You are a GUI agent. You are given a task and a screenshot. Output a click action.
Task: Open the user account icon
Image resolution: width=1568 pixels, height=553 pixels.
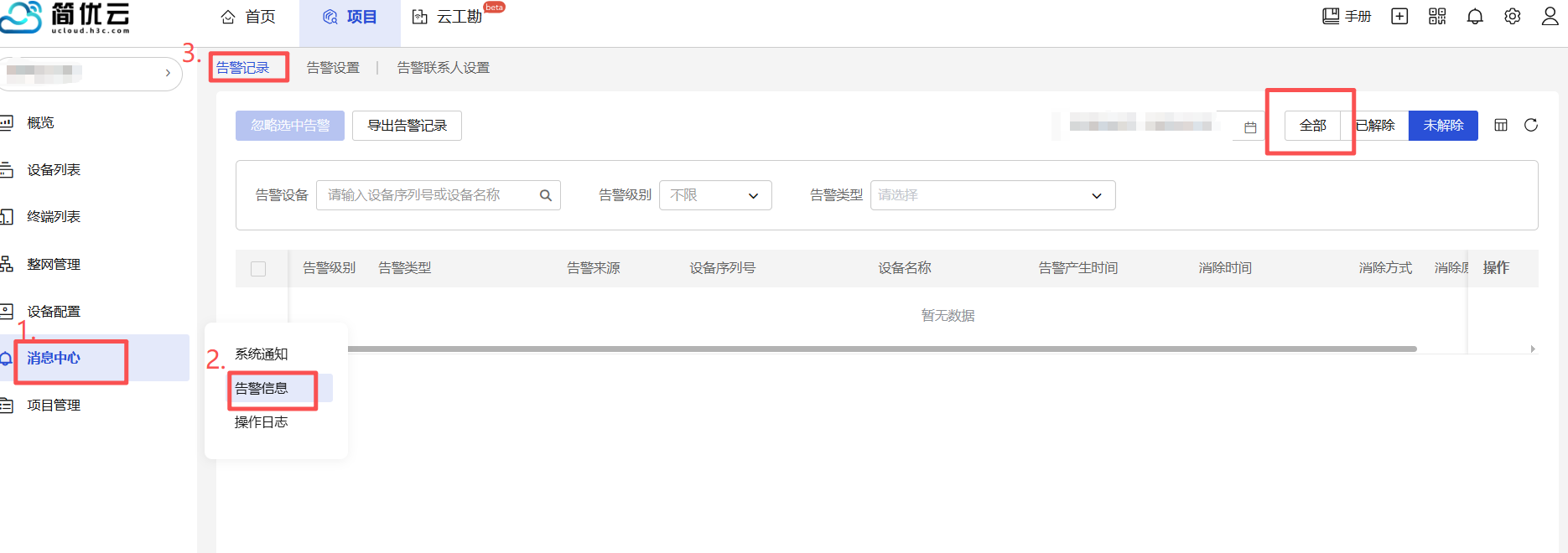1550,17
